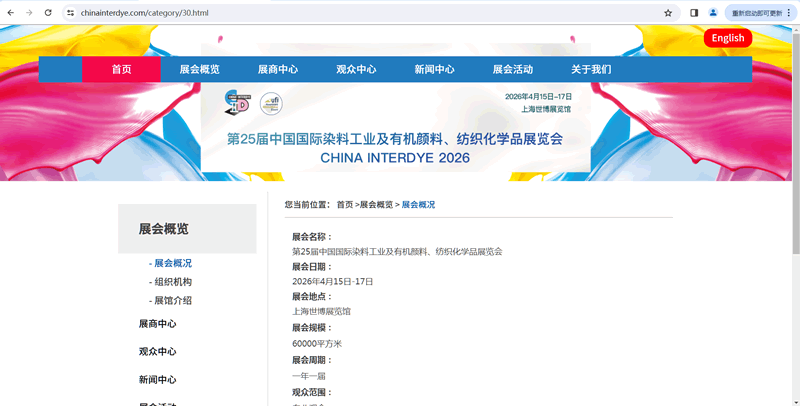Open 展商中心 in the navigation bar
800x406 pixels.
pos(278,69)
